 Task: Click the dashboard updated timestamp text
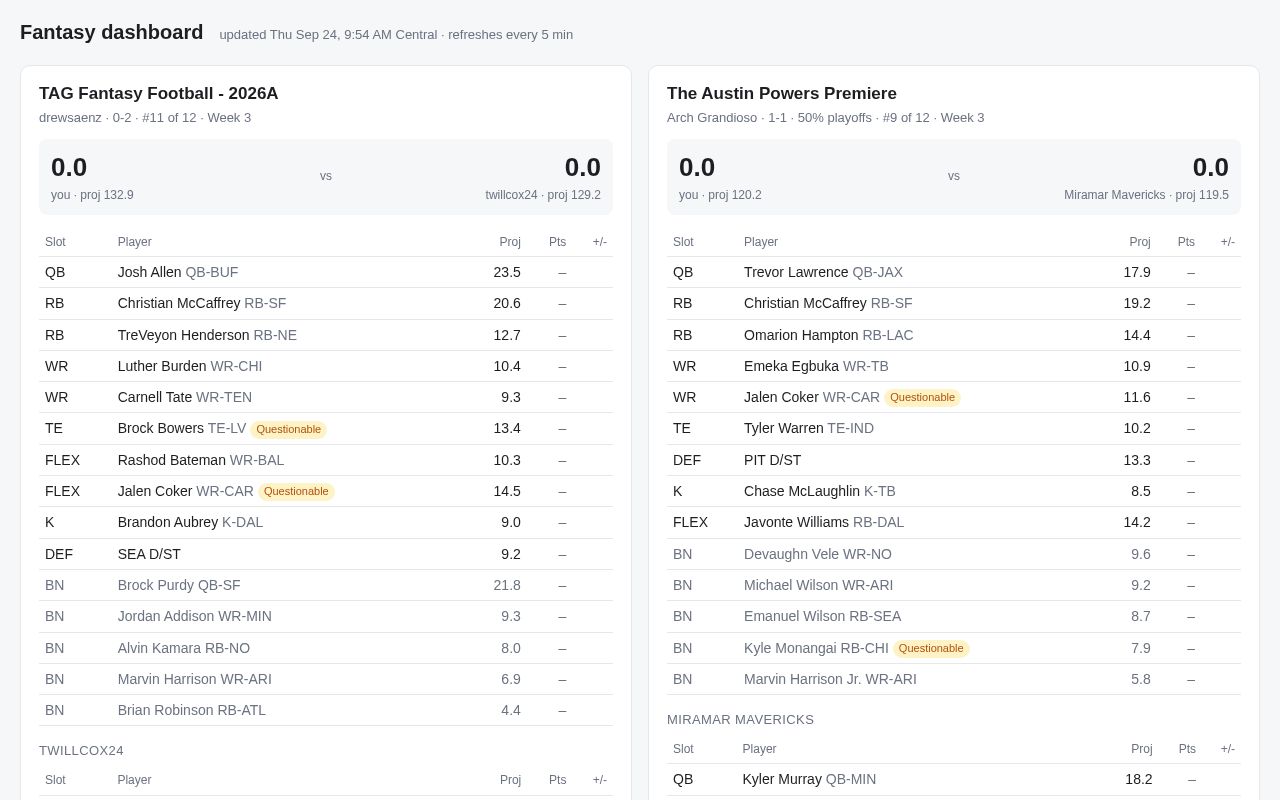tap(396, 35)
